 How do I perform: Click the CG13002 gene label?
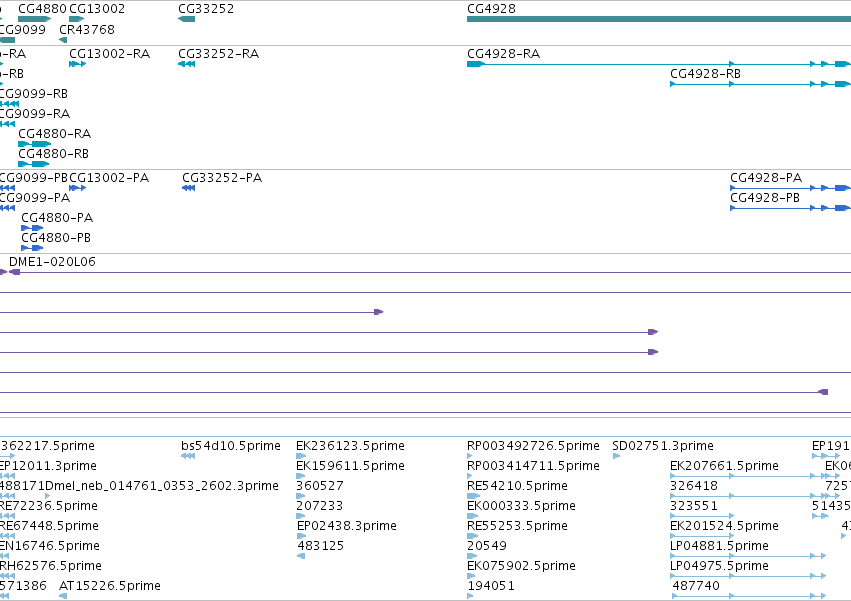point(97,9)
